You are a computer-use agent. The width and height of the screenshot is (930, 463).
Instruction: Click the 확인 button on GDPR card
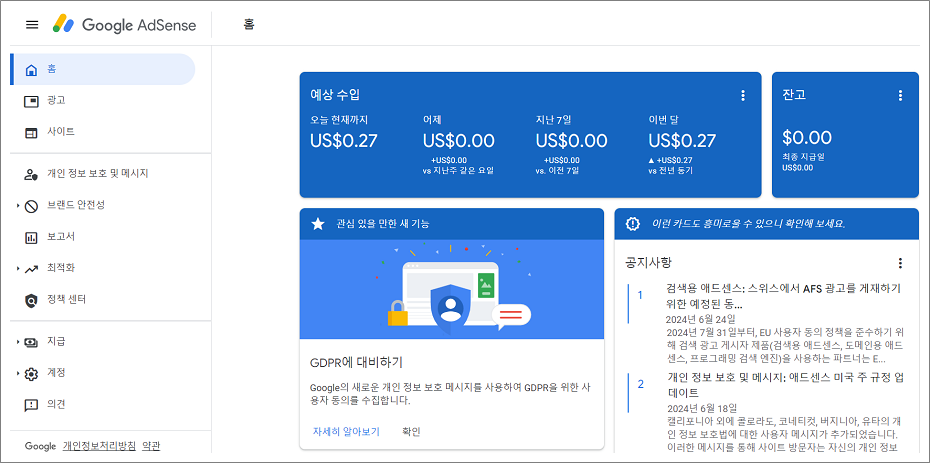tap(411, 431)
